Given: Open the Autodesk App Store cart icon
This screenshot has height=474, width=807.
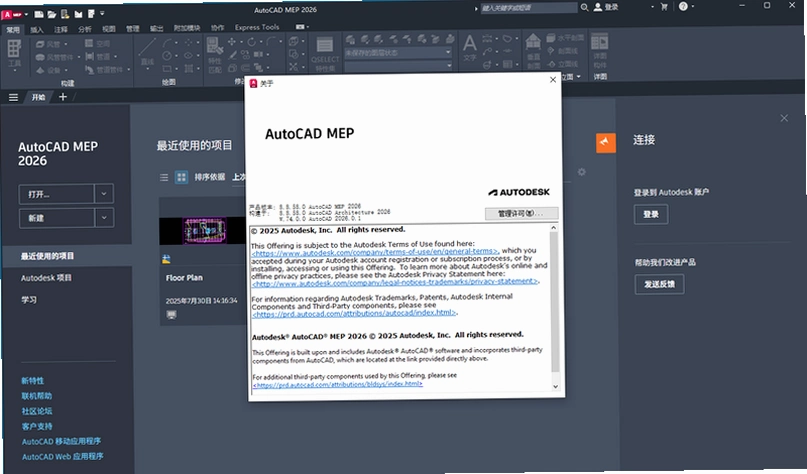Looking at the screenshot, I should [664, 7].
